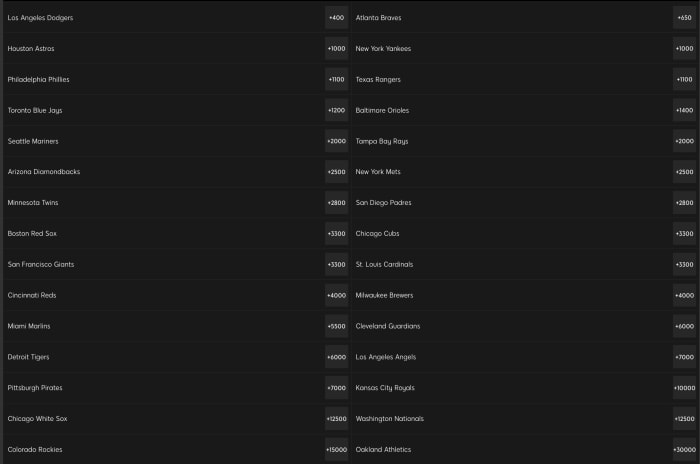Image resolution: width=700 pixels, height=464 pixels.
Task: Select Atlanta Braves +650 odds
Action: tap(684, 18)
